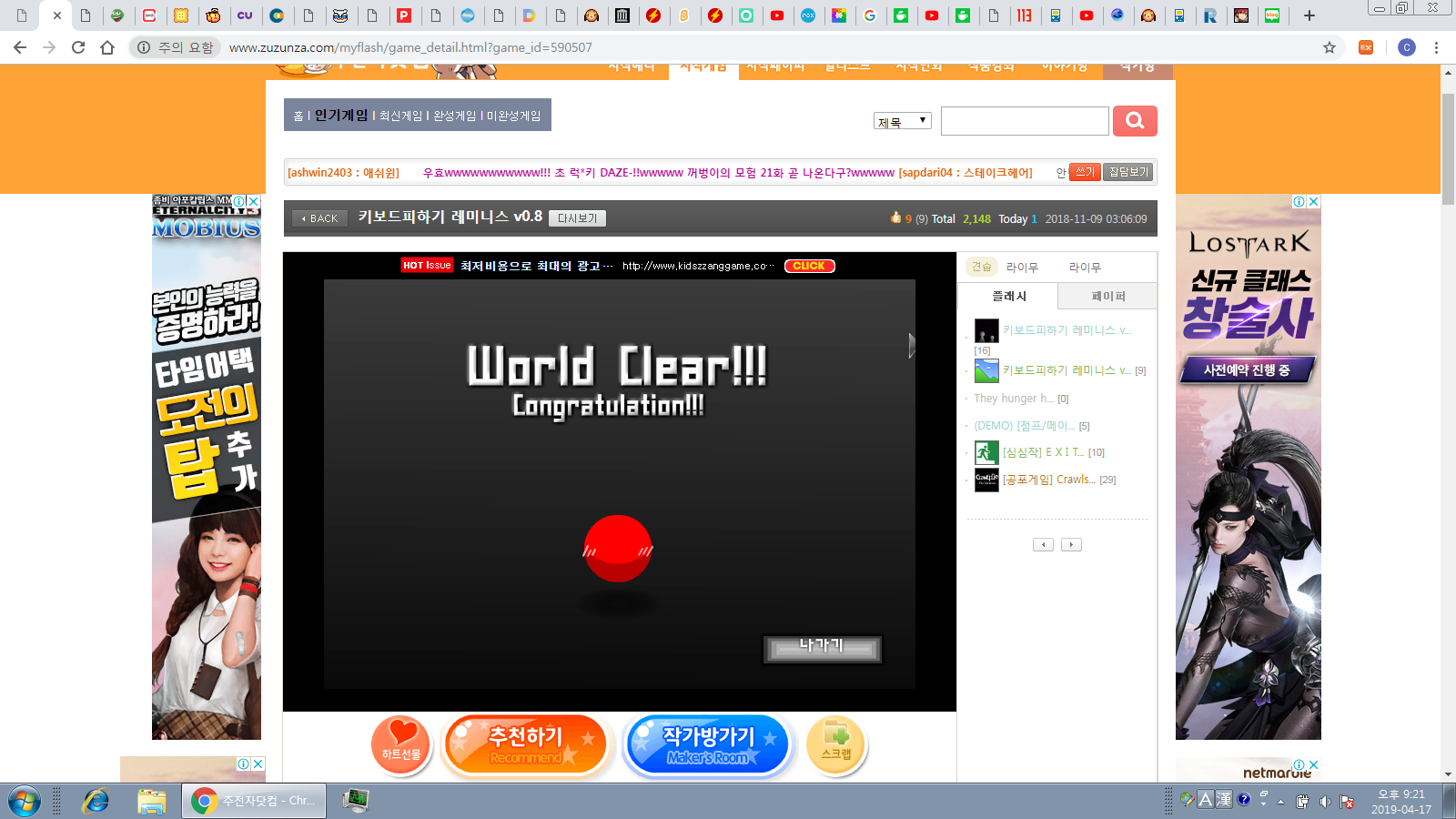Open Chrome three-dot menu
The width and height of the screenshot is (1456, 819).
[x=1436, y=47]
